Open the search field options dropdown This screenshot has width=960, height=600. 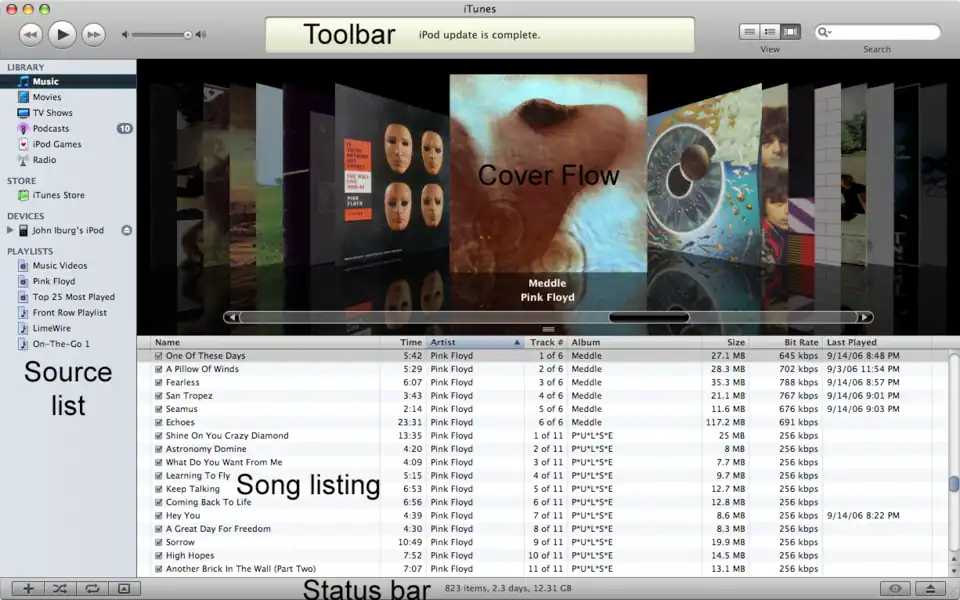825,32
